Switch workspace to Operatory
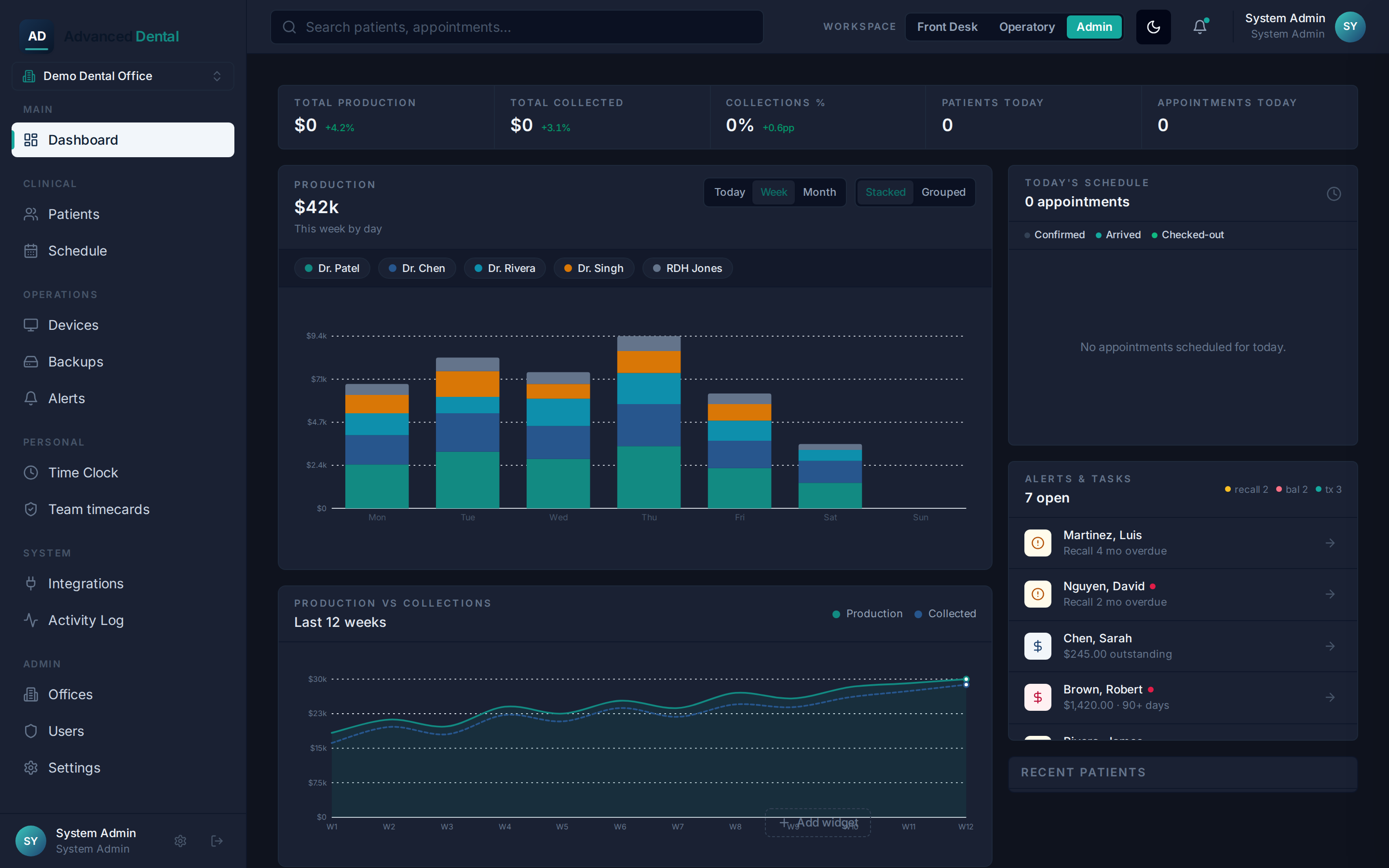The width and height of the screenshot is (1389, 868). point(1027,27)
